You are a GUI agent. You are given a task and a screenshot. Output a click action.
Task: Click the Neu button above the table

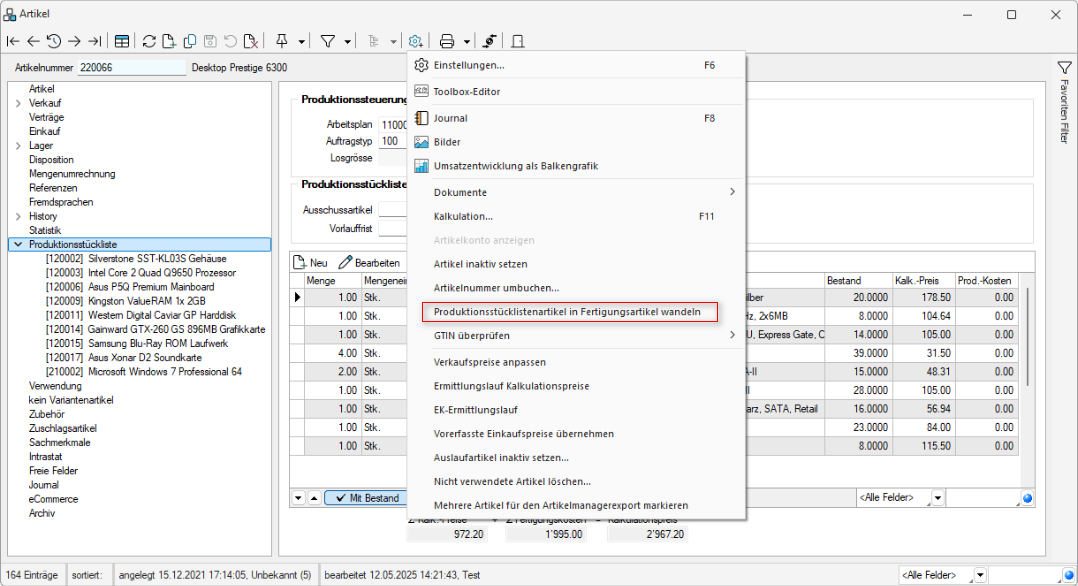(x=311, y=262)
